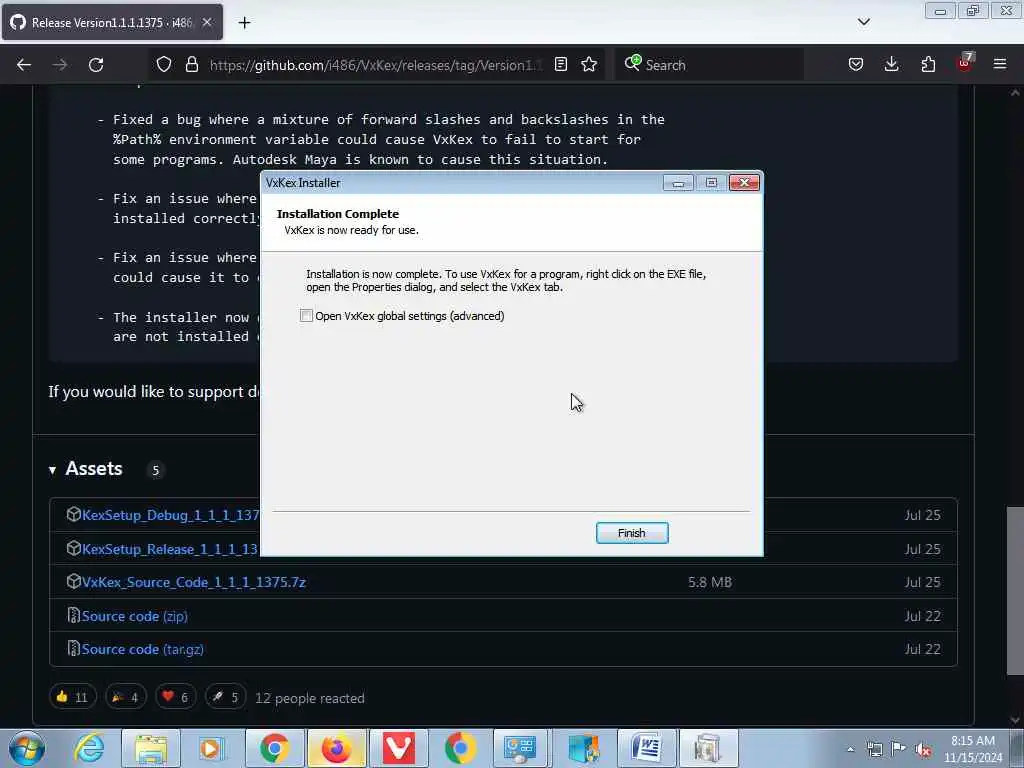View site security padlock info

click(x=191, y=65)
